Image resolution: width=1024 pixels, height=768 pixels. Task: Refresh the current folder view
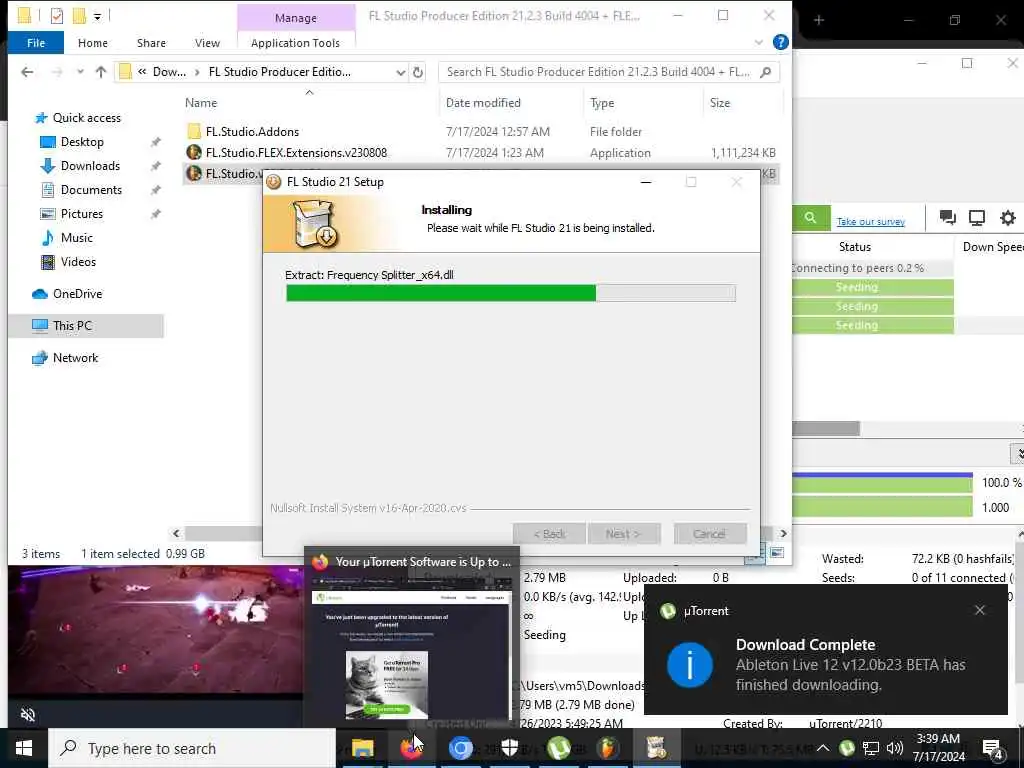(418, 72)
